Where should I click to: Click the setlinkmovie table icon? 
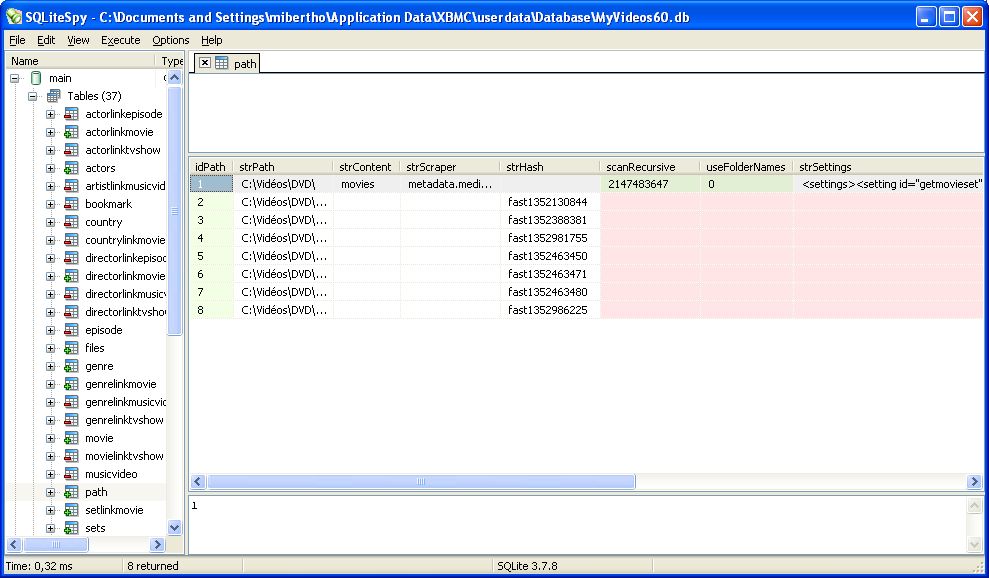click(x=71, y=510)
